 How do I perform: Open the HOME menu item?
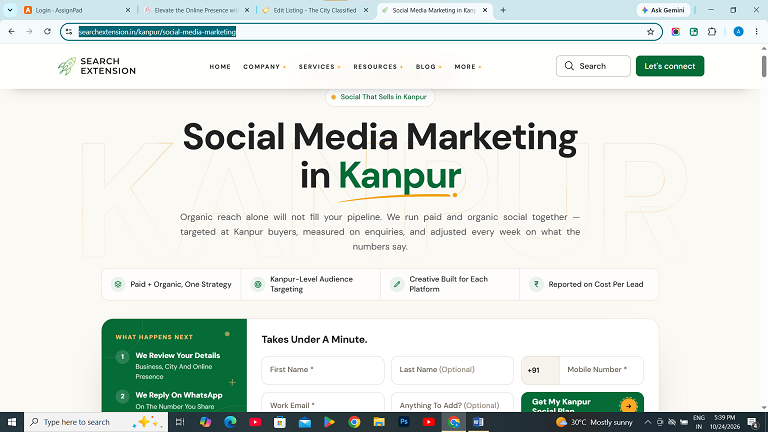click(220, 67)
